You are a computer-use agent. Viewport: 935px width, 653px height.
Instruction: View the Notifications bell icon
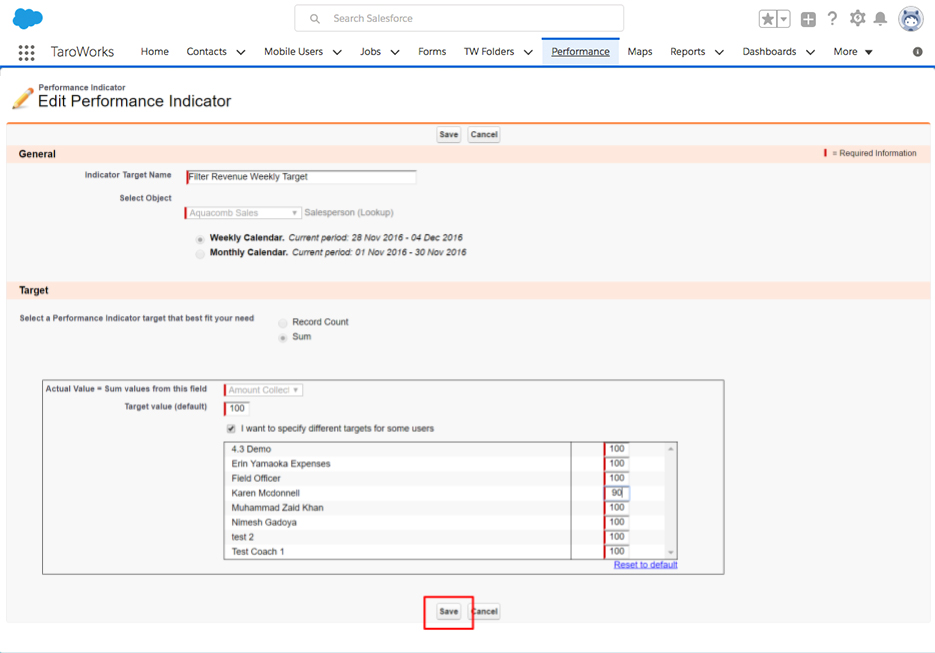point(880,19)
